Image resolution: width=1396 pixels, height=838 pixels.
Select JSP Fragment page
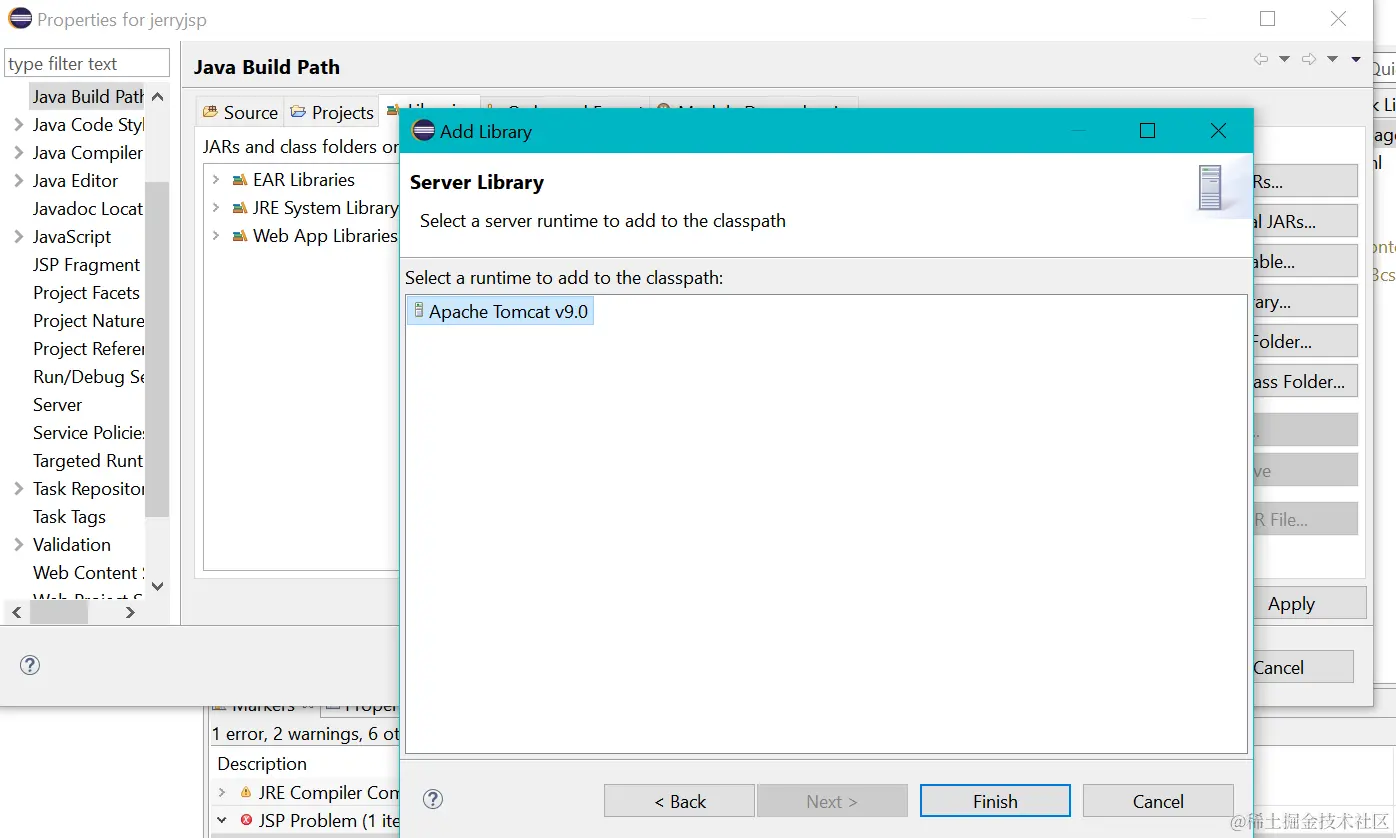87,265
